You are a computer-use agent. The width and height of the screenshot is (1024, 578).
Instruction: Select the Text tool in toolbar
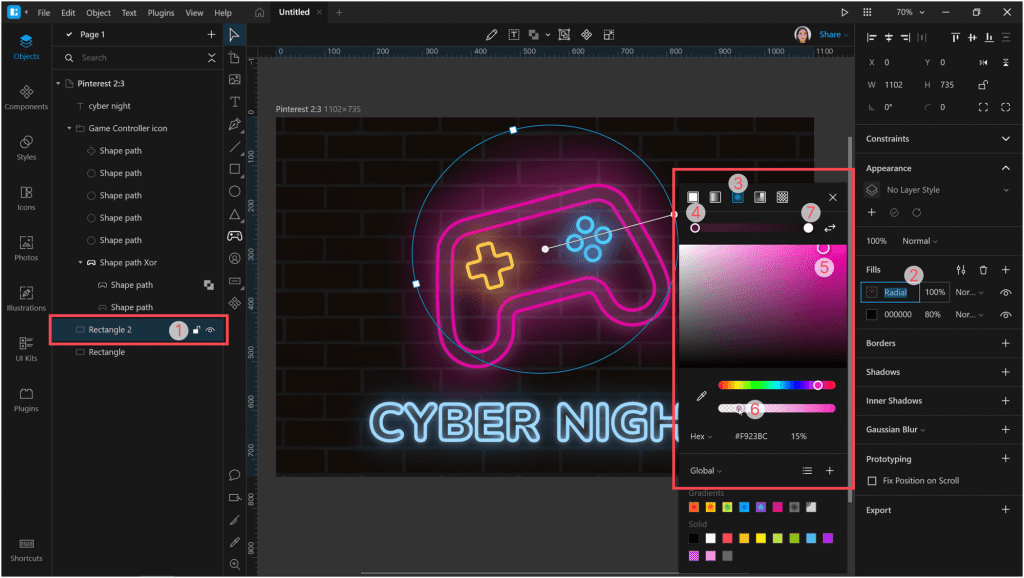coord(234,102)
